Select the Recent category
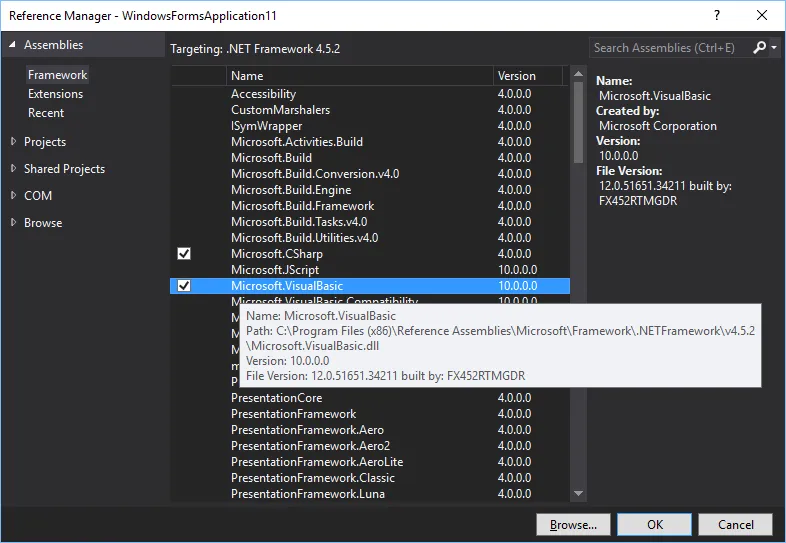The width and height of the screenshot is (786, 543). click(46, 113)
